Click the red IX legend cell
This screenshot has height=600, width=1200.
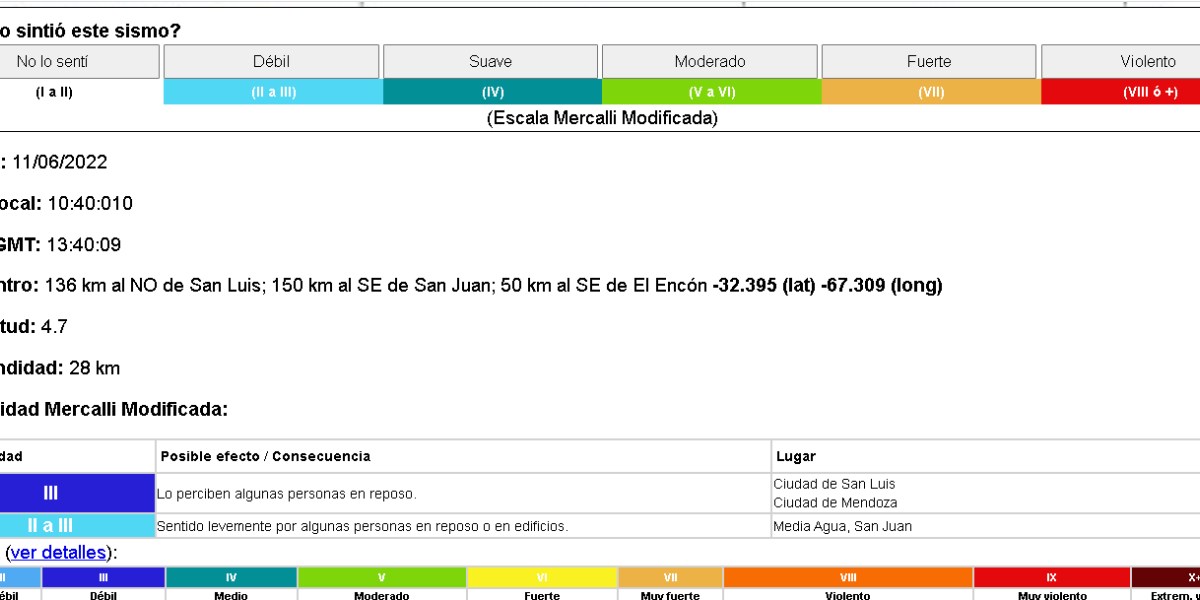point(1052,578)
